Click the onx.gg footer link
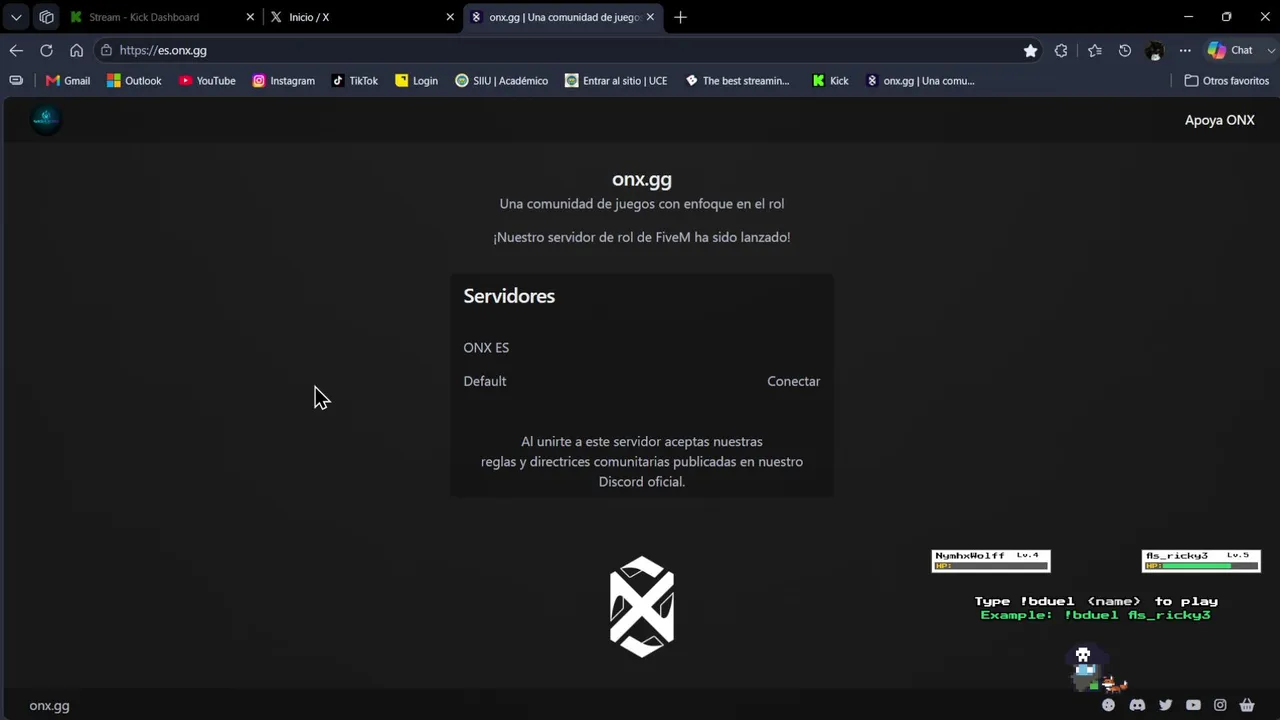 click(49, 706)
